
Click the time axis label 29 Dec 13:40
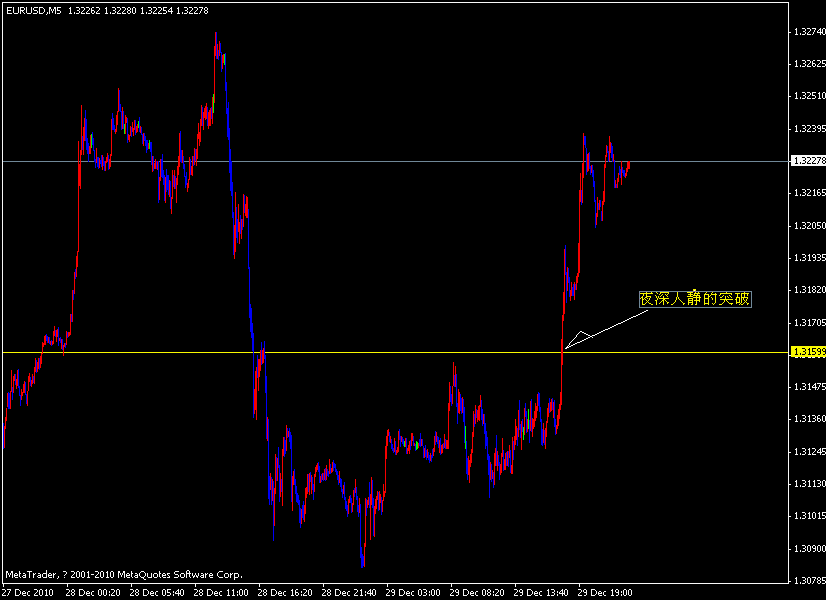tap(541, 593)
